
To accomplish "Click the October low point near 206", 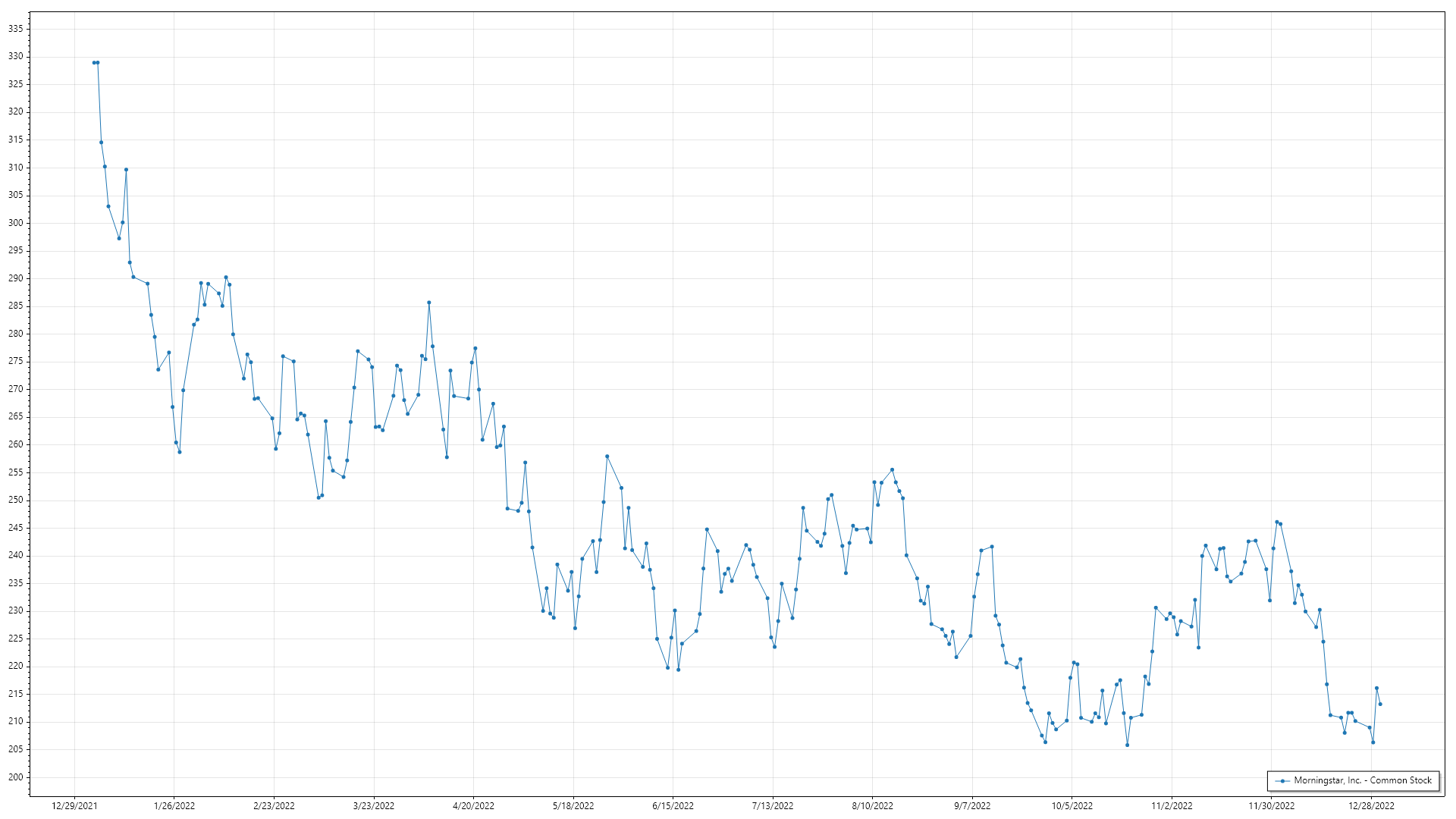I will (x=1128, y=745).
